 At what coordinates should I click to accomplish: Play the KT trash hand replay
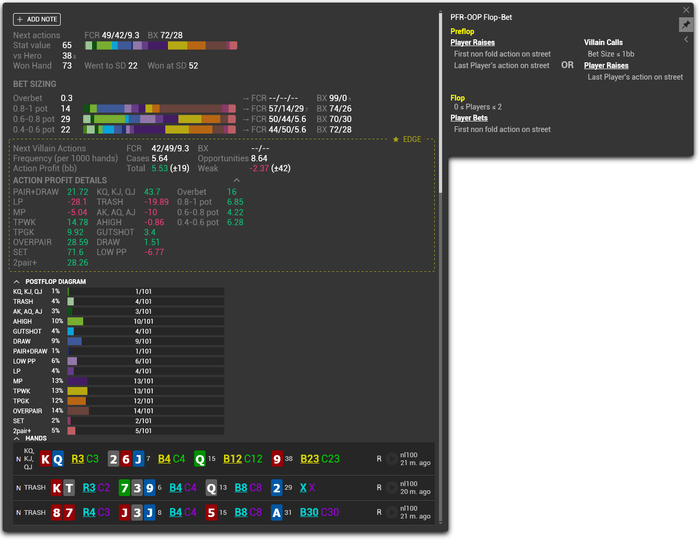coord(392,488)
